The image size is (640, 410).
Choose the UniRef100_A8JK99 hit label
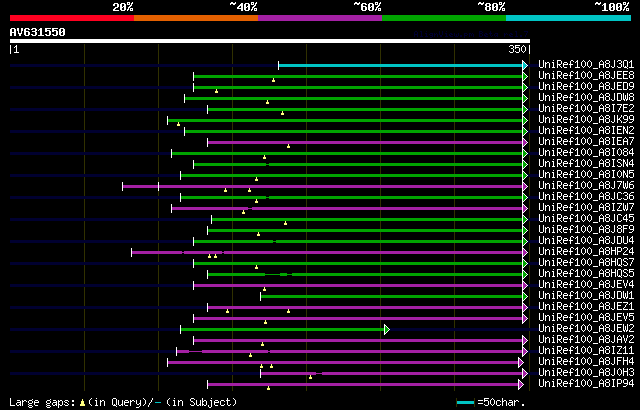586,120
